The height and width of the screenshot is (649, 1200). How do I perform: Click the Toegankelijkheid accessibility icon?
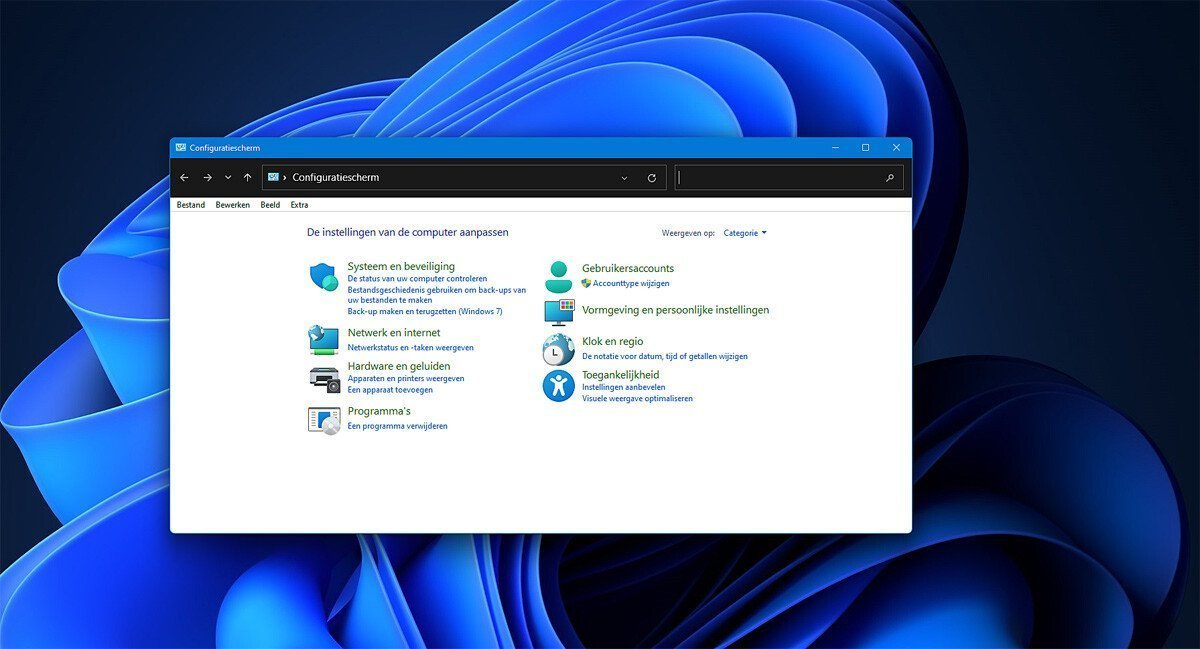pos(558,385)
